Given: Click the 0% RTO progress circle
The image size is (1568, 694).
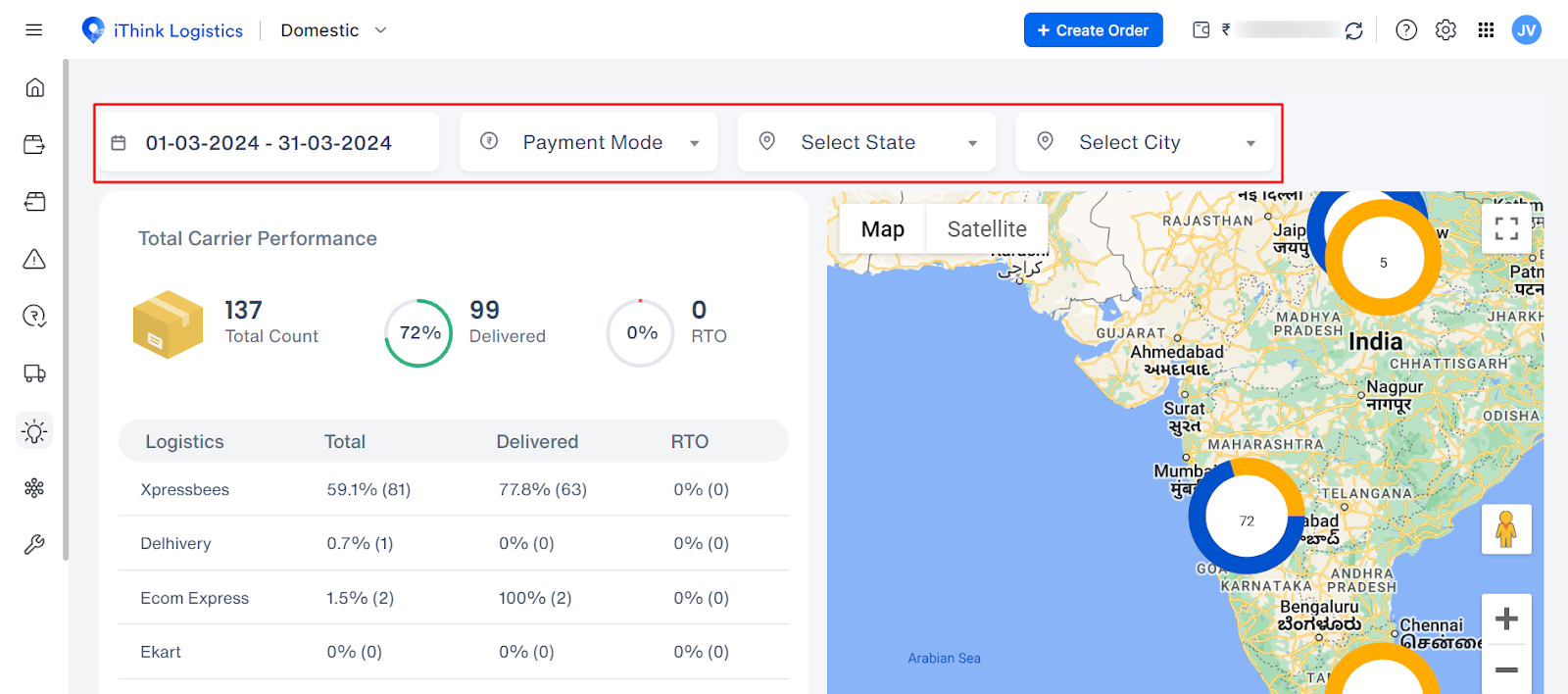Looking at the screenshot, I should pos(641,333).
